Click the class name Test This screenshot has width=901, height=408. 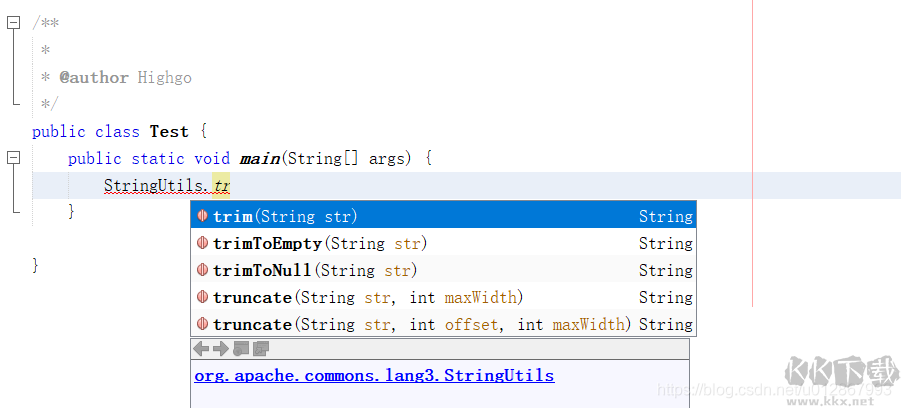(169, 132)
